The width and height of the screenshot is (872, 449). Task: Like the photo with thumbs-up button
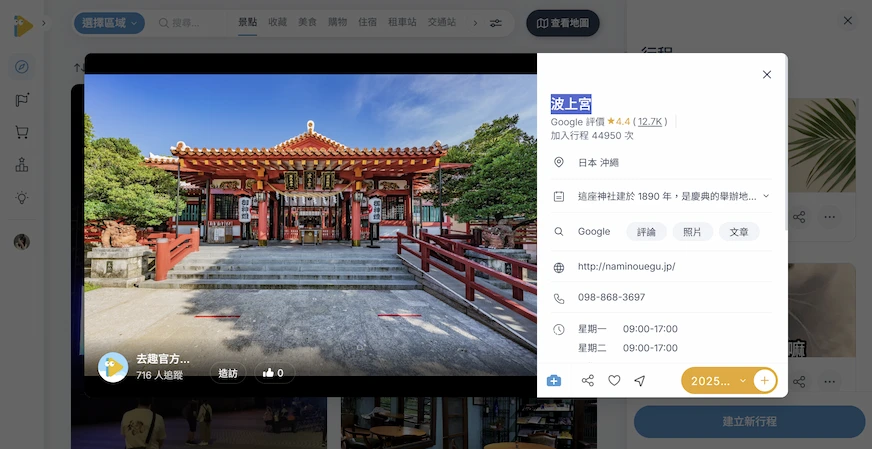[x=274, y=373]
